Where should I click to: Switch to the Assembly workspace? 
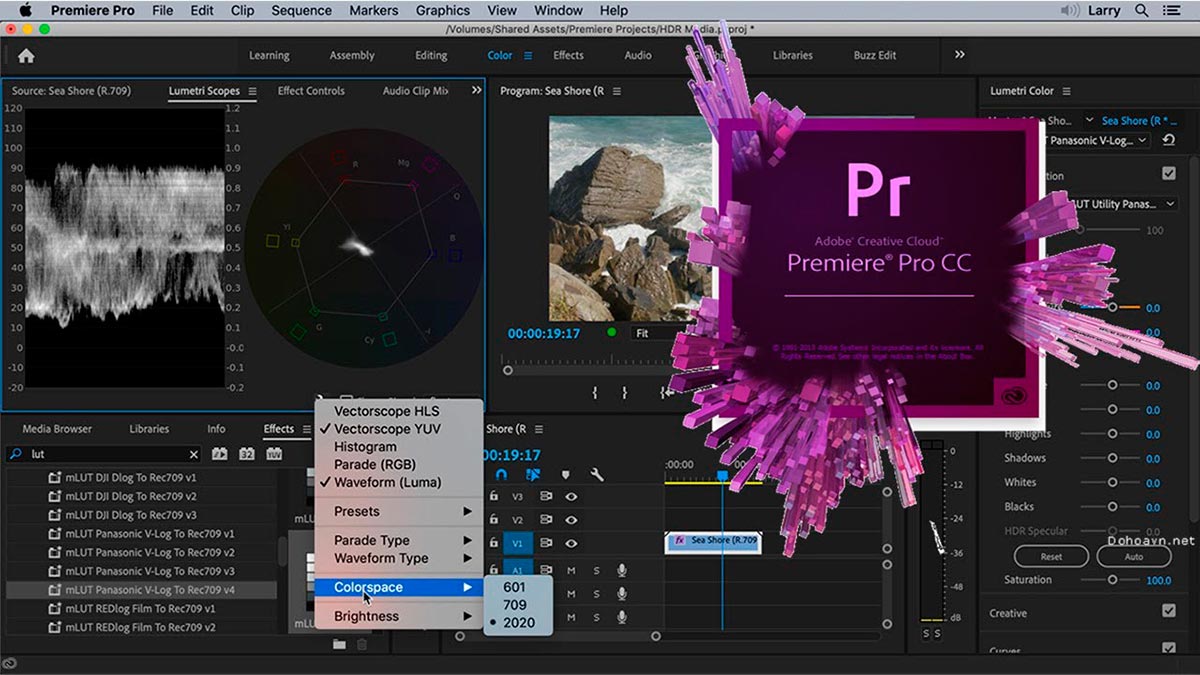pyautogui.click(x=352, y=56)
